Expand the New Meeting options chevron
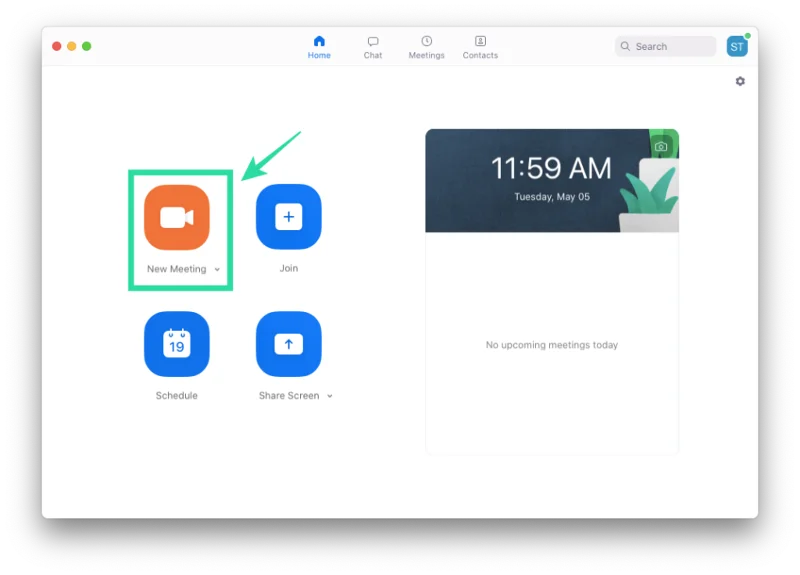800x575 pixels. (217, 269)
